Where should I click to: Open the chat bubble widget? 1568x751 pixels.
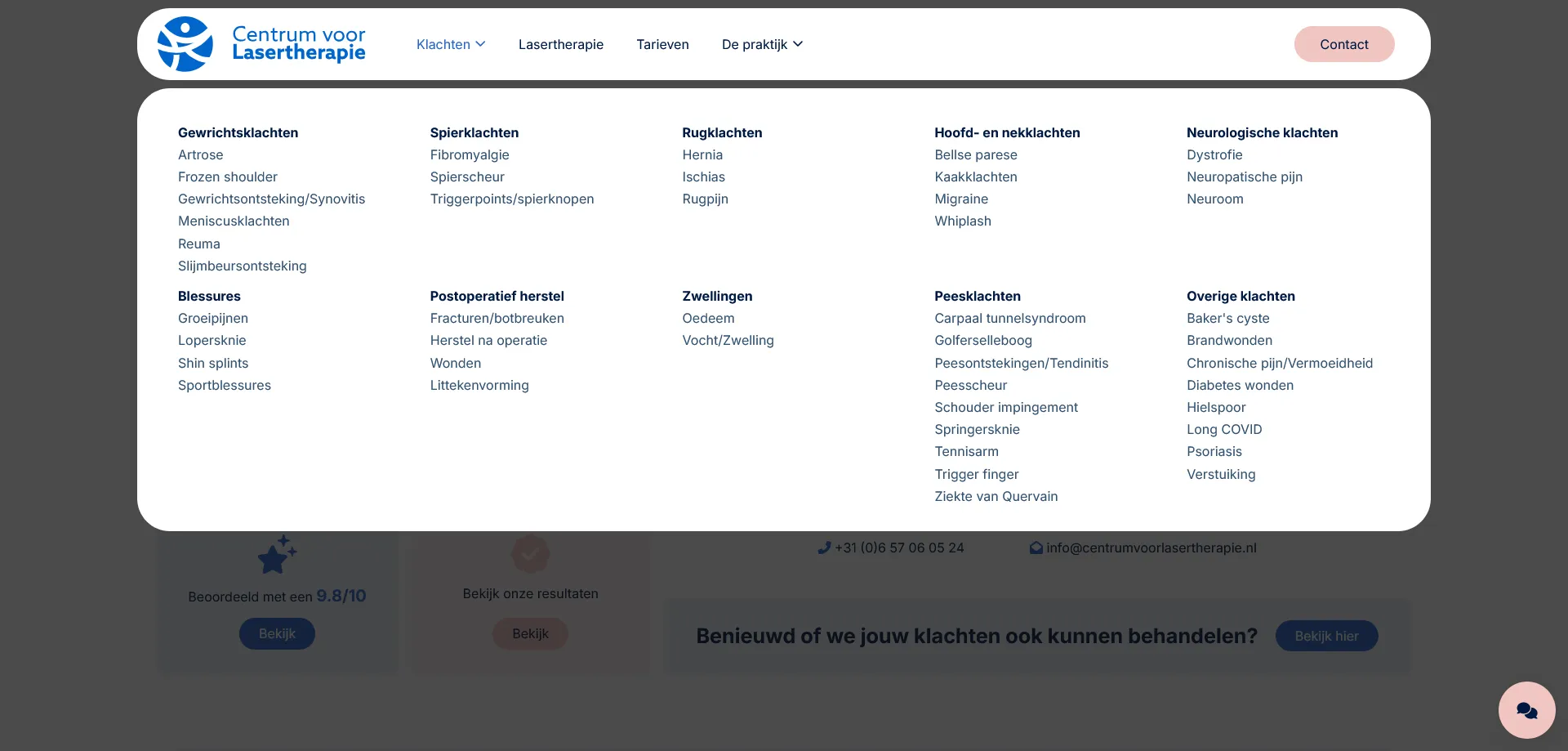coord(1526,709)
